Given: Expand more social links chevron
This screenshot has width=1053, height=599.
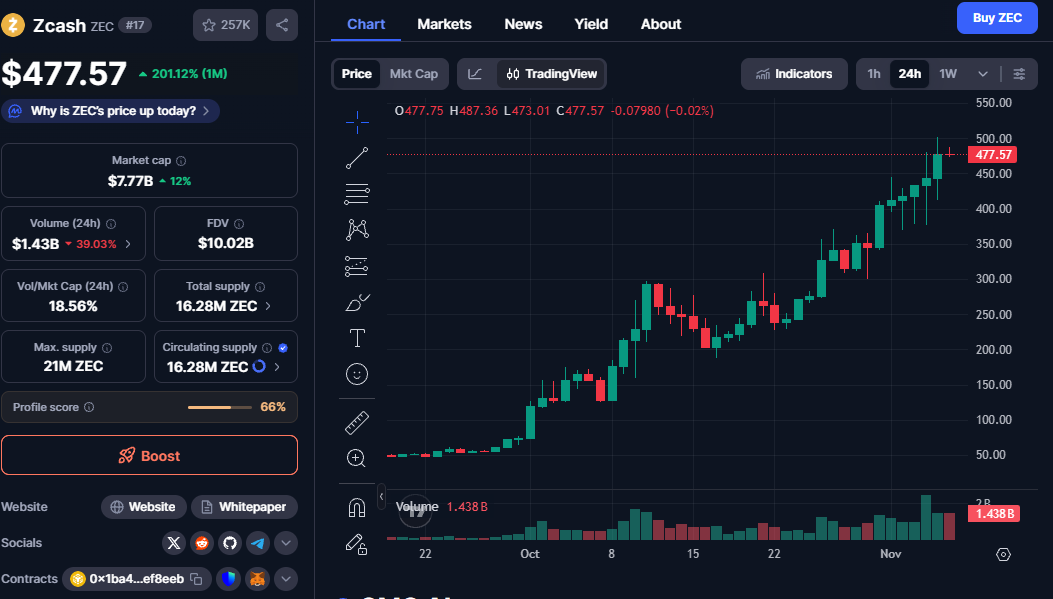Looking at the screenshot, I should (x=285, y=543).
